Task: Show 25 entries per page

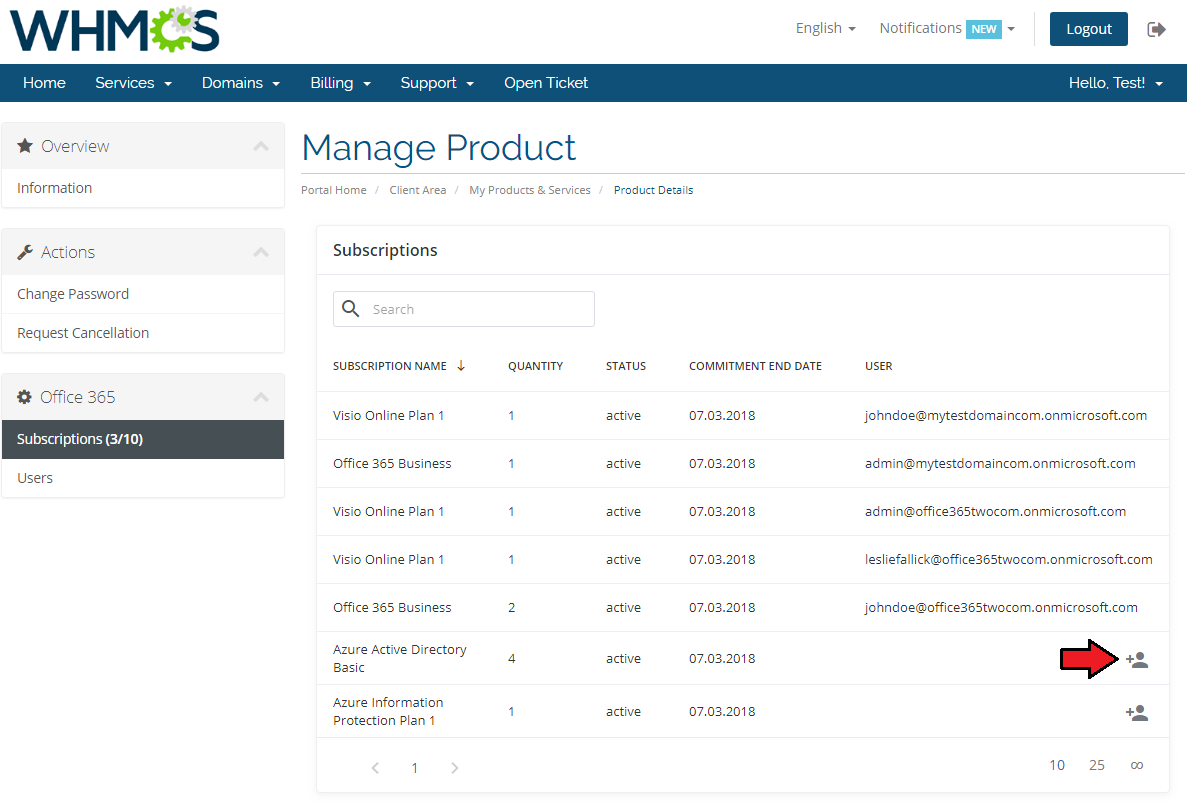Action: point(1097,765)
